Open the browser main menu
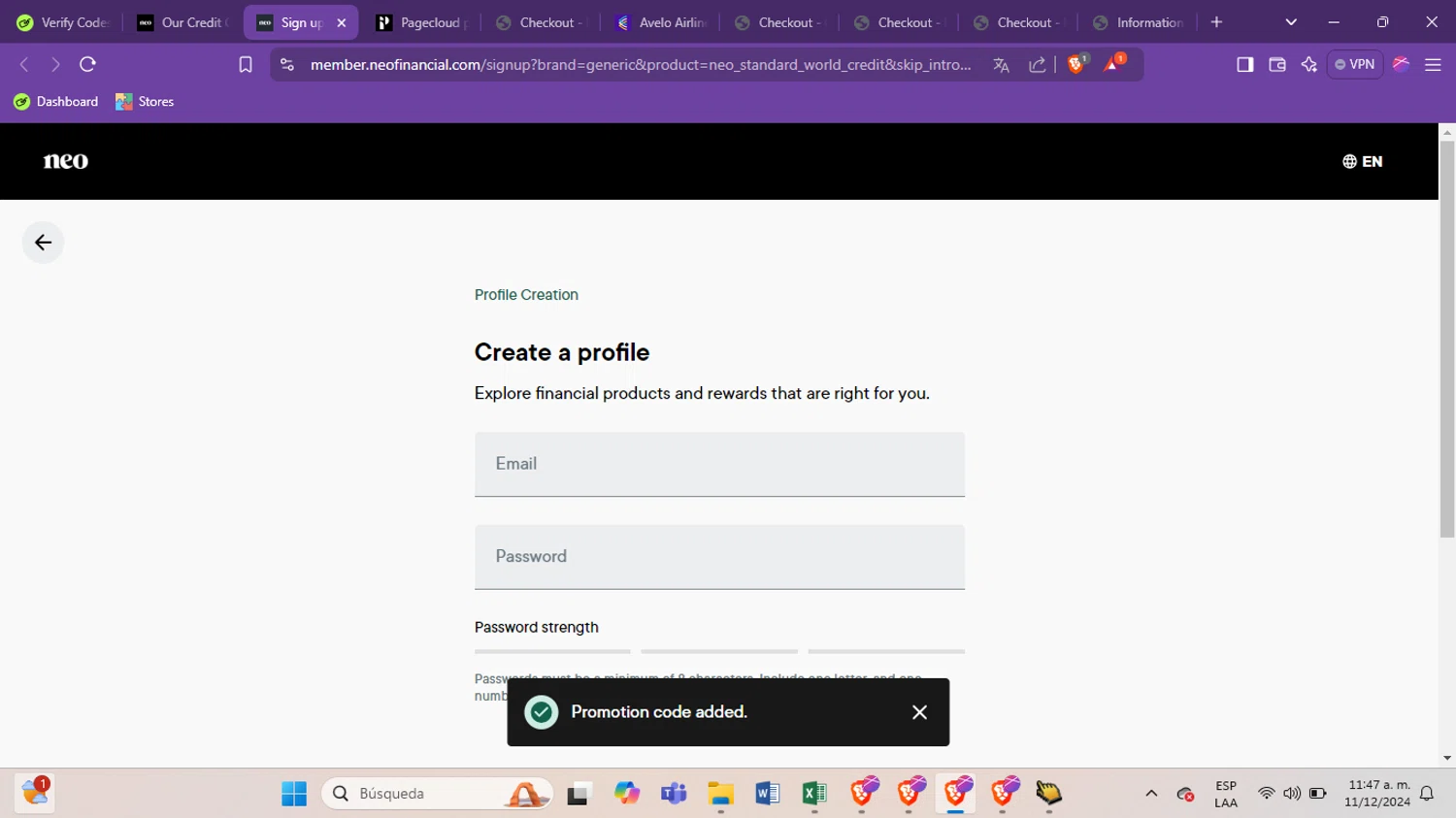Screen dimensions: 1456x818 [1433, 64]
